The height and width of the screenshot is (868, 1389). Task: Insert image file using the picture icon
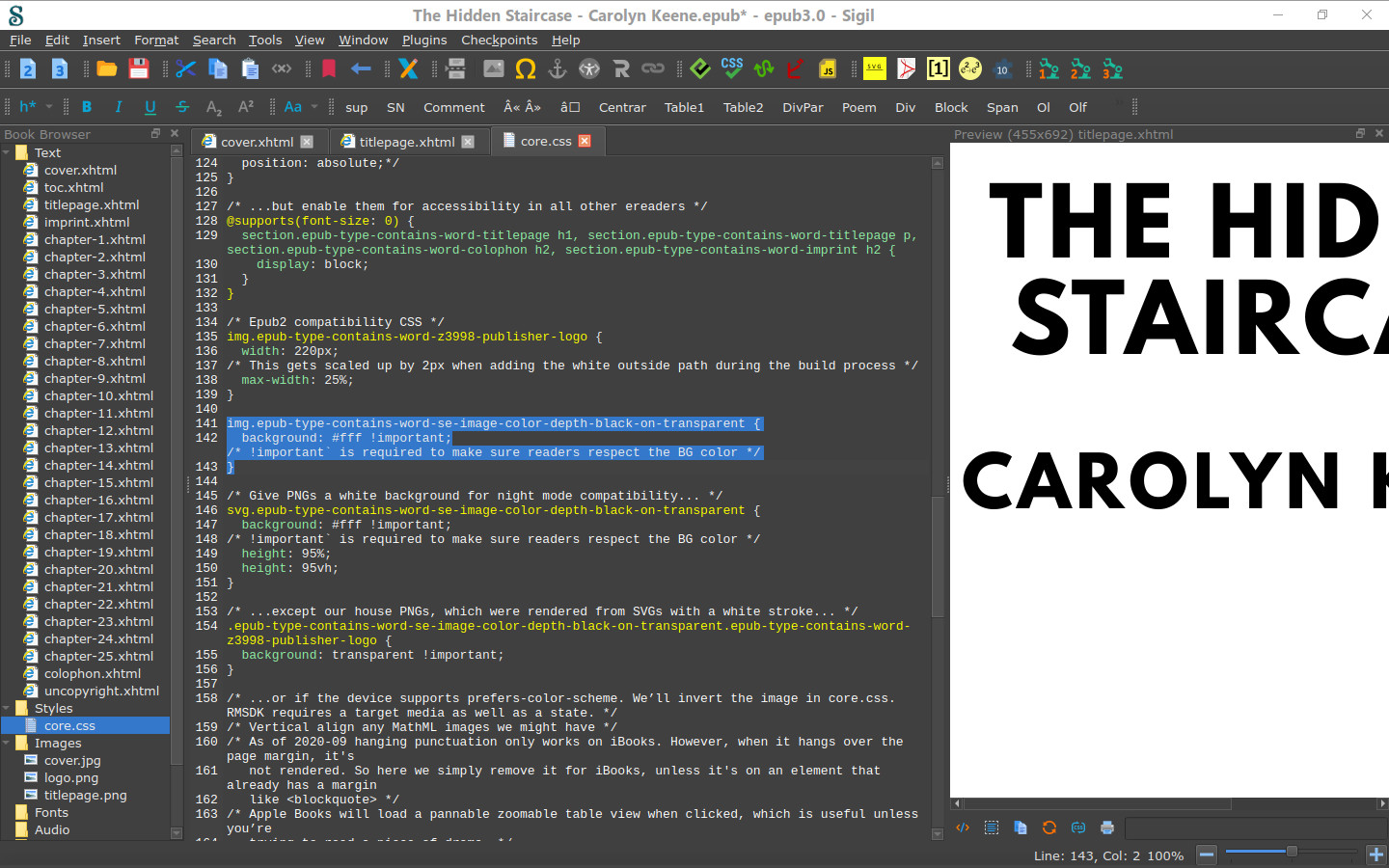pos(494,69)
